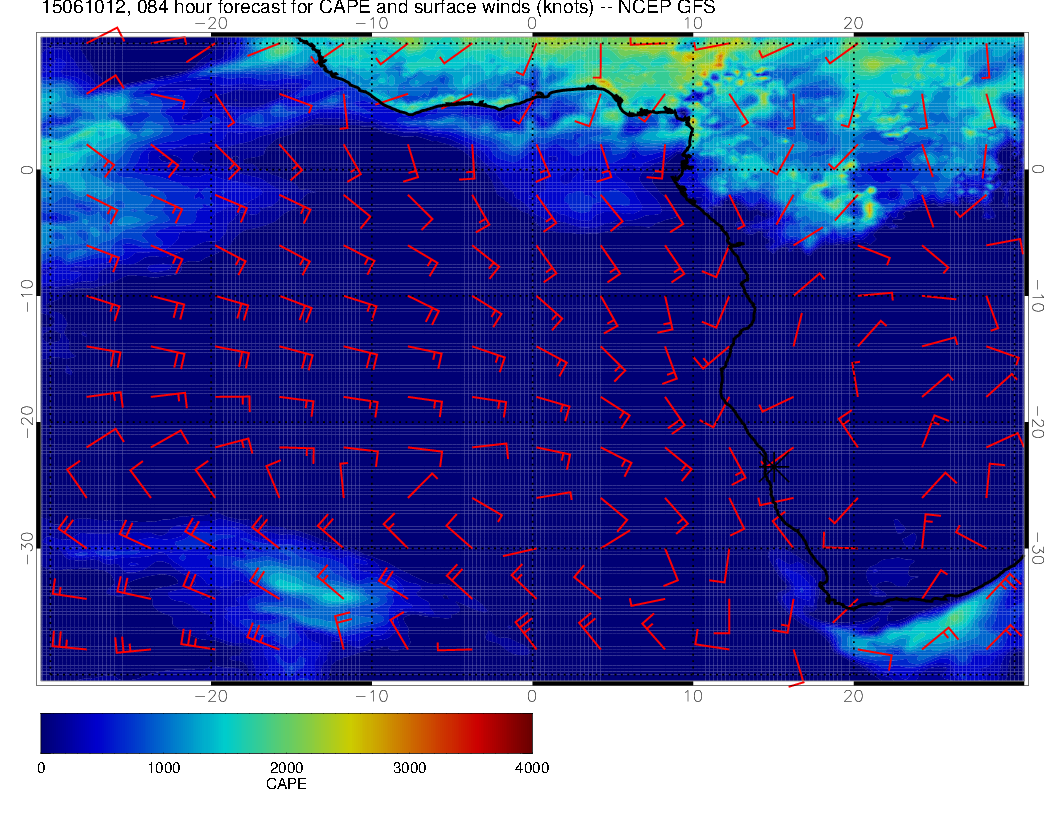Click the "10" longitude label on bottom axis
Image resolution: width=1056 pixels, height=816 pixels.
click(x=692, y=694)
